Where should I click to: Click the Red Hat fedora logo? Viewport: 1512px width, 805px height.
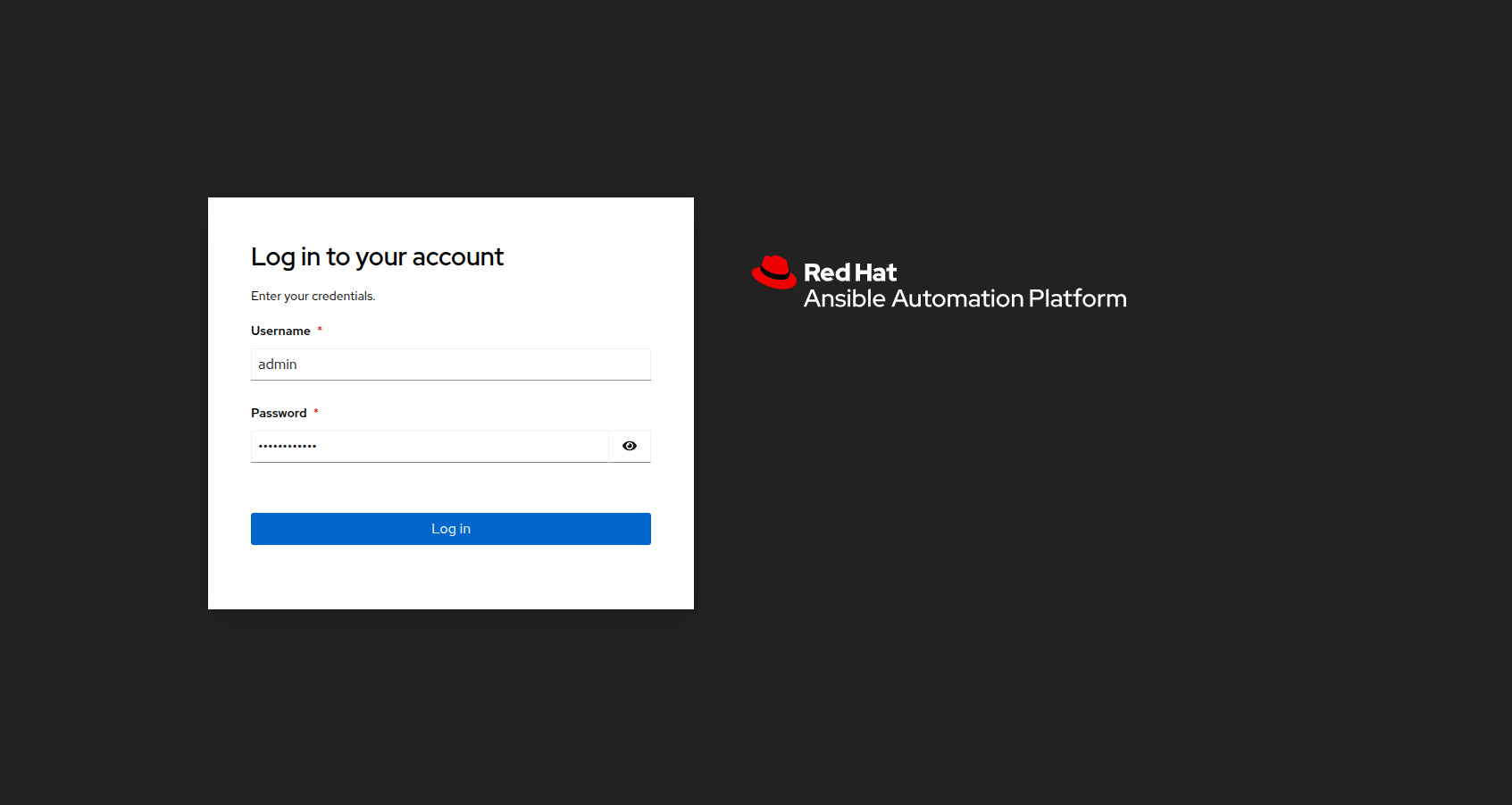(x=773, y=273)
